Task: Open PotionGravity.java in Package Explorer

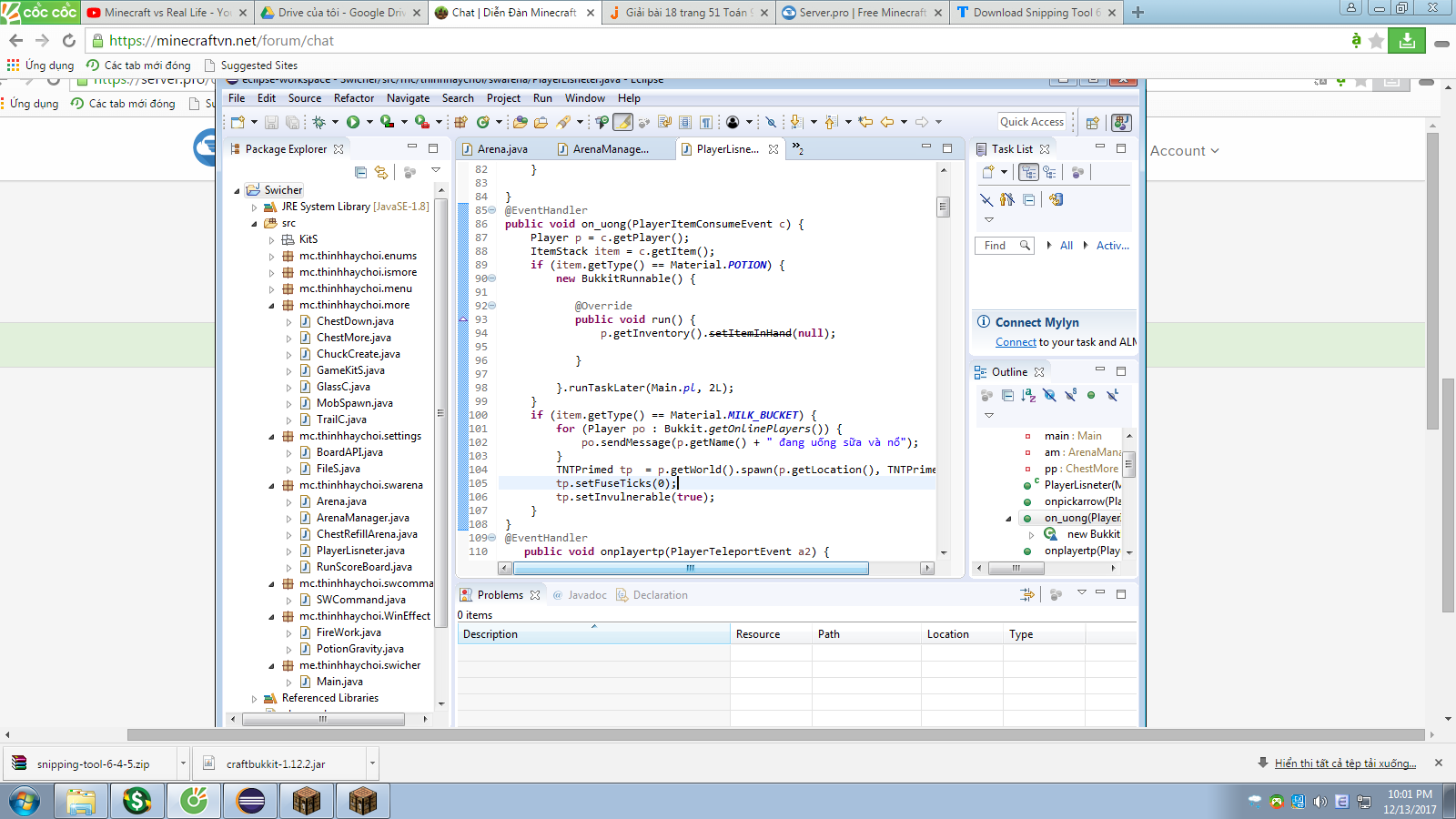Action: tap(359, 649)
